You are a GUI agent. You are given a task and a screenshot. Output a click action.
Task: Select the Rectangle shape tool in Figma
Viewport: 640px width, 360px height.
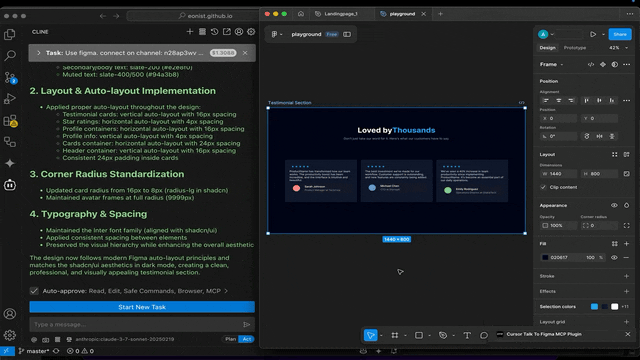(x=419, y=335)
